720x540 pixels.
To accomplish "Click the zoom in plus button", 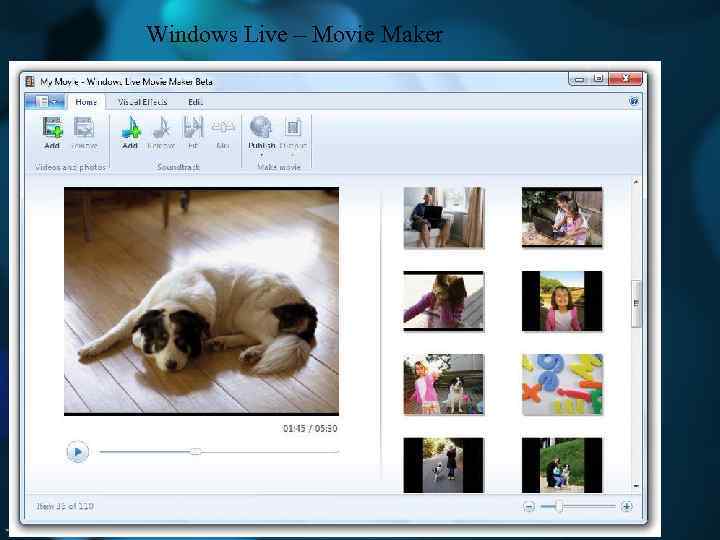I will 627,506.
